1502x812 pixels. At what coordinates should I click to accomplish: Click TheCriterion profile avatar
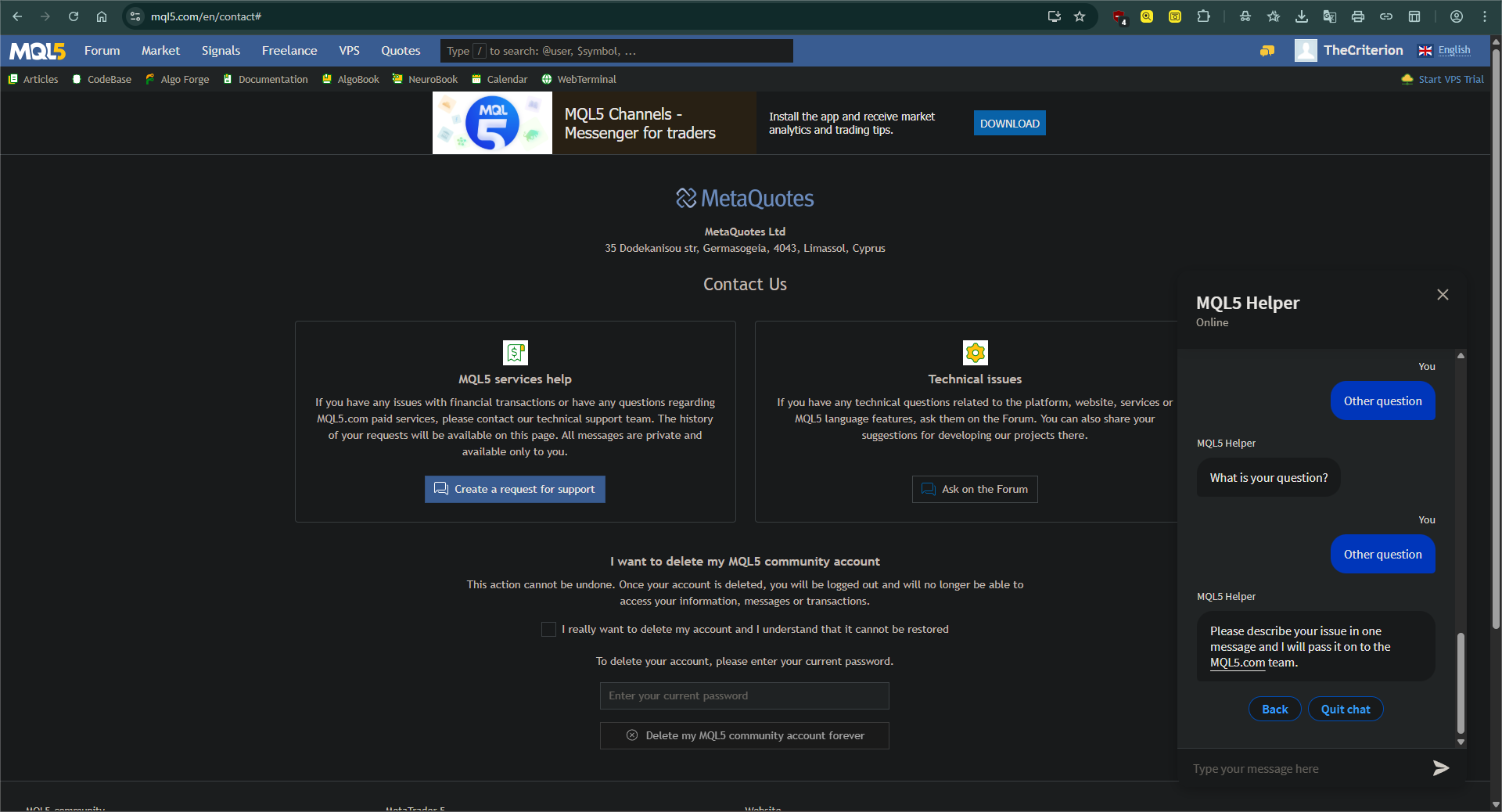[x=1306, y=50]
